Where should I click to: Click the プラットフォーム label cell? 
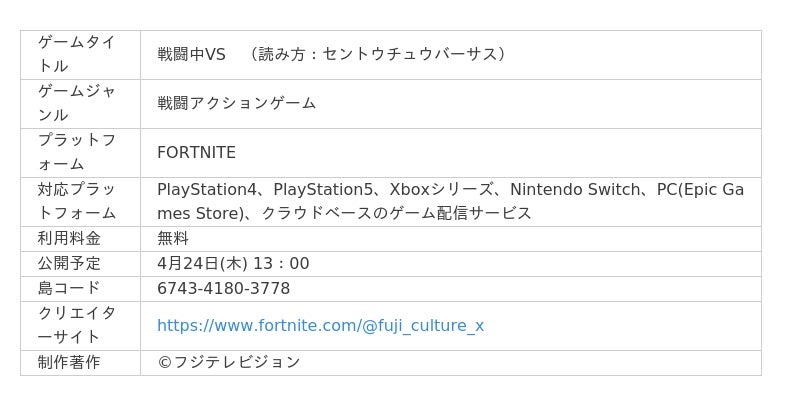pyautogui.click(x=77, y=152)
